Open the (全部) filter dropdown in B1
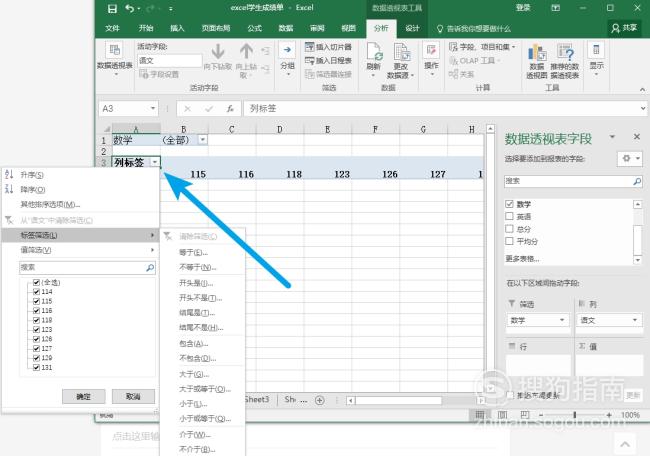The height and width of the screenshot is (456, 650). tap(203, 140)
